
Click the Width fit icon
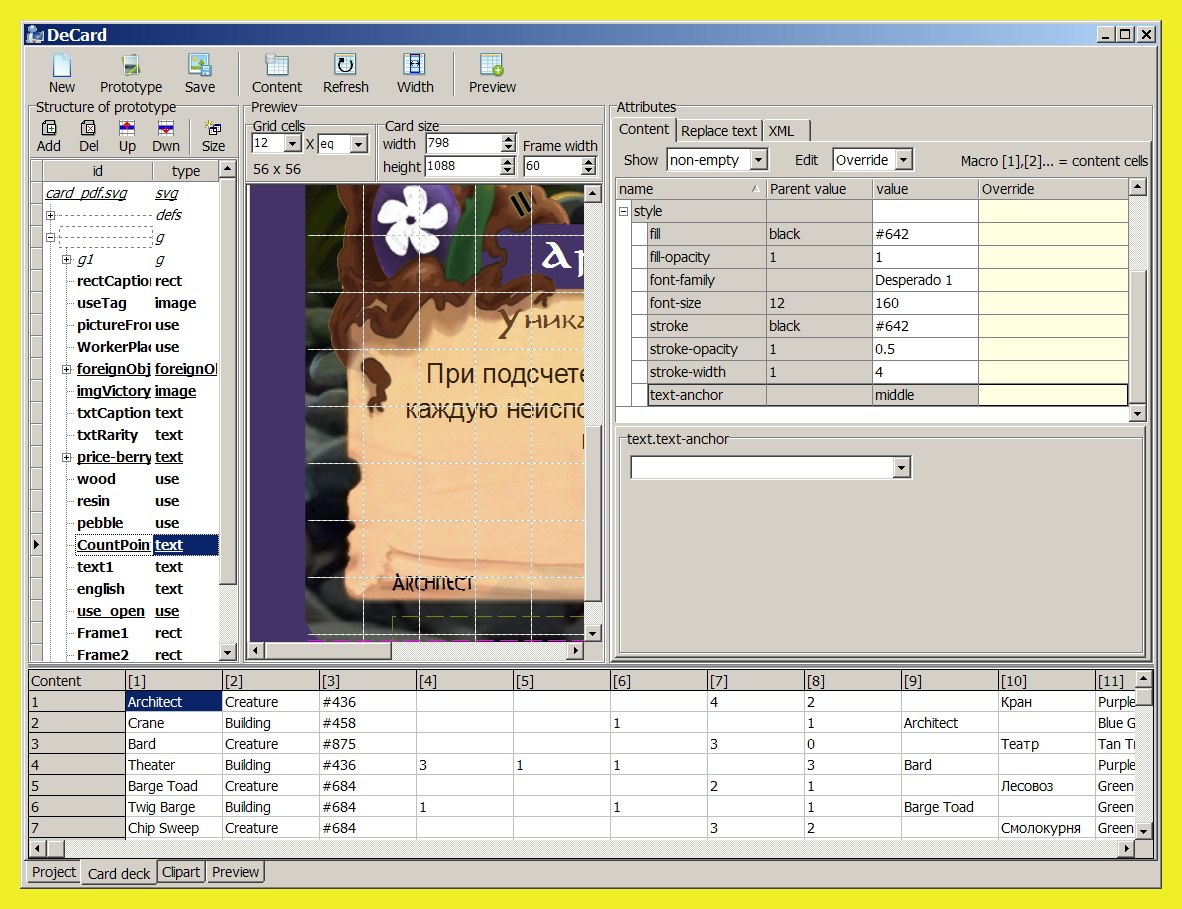[414, 66]
